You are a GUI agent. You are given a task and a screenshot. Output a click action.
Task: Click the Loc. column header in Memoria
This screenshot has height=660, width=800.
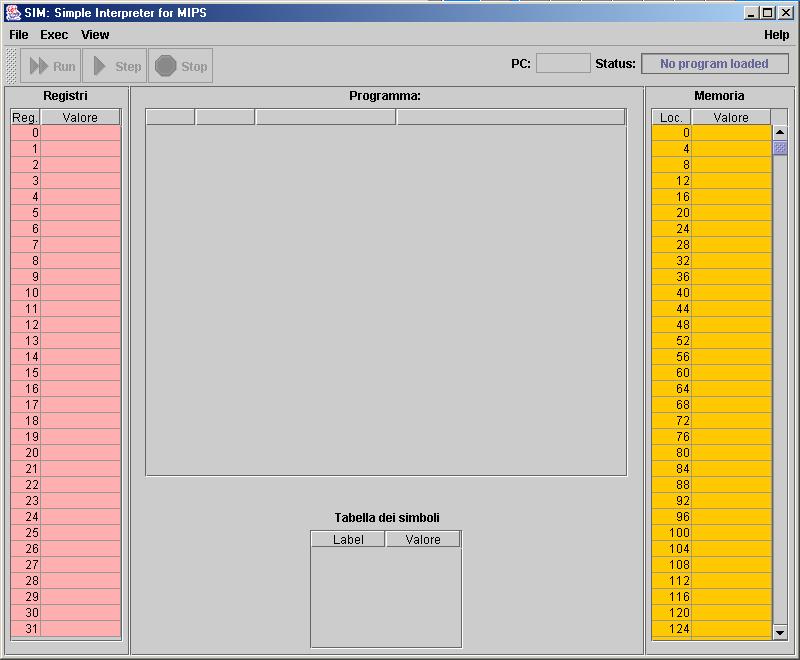point(671,117)
